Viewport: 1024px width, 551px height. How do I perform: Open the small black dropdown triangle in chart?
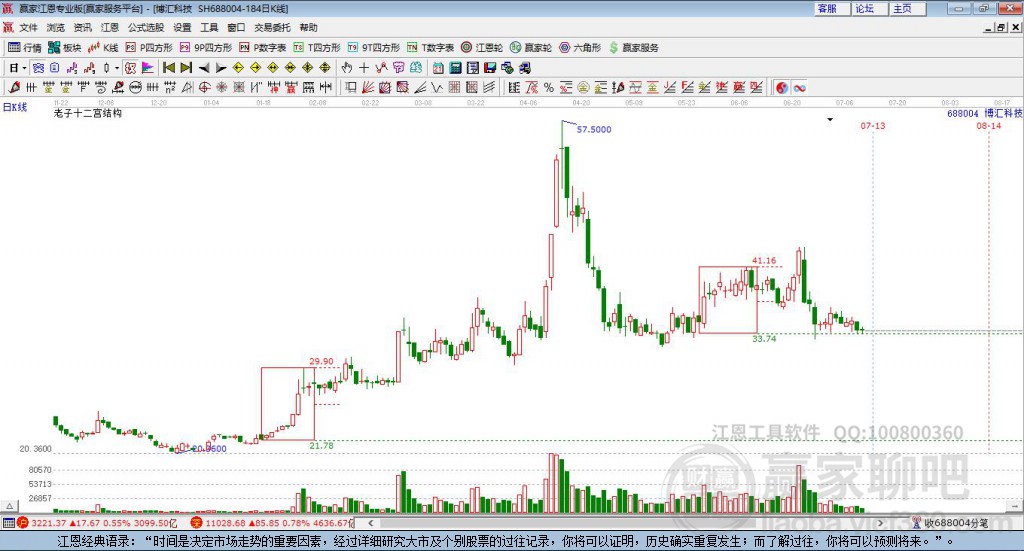[x=830, y=119]
